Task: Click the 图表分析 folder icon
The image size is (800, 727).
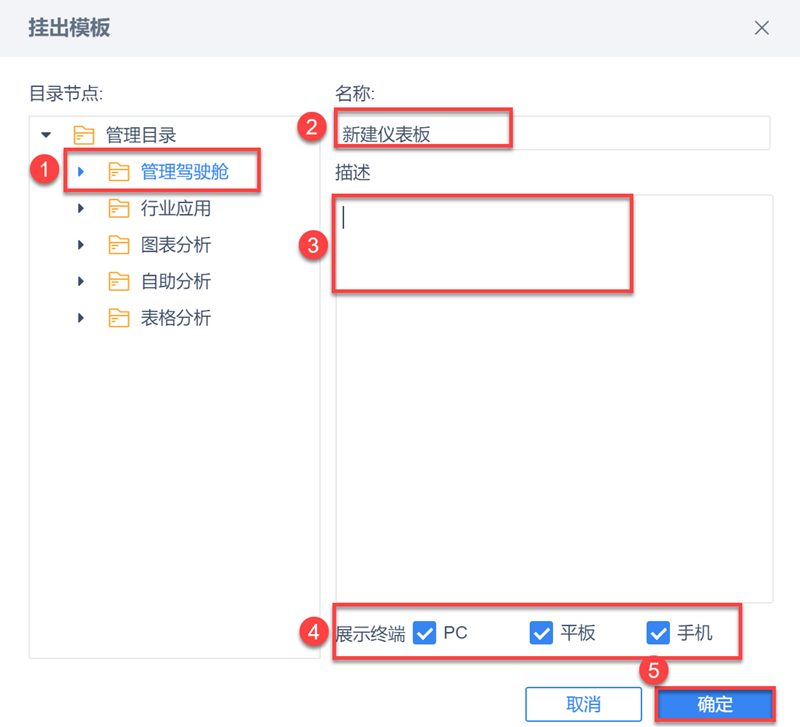Action: coord(119,245)
